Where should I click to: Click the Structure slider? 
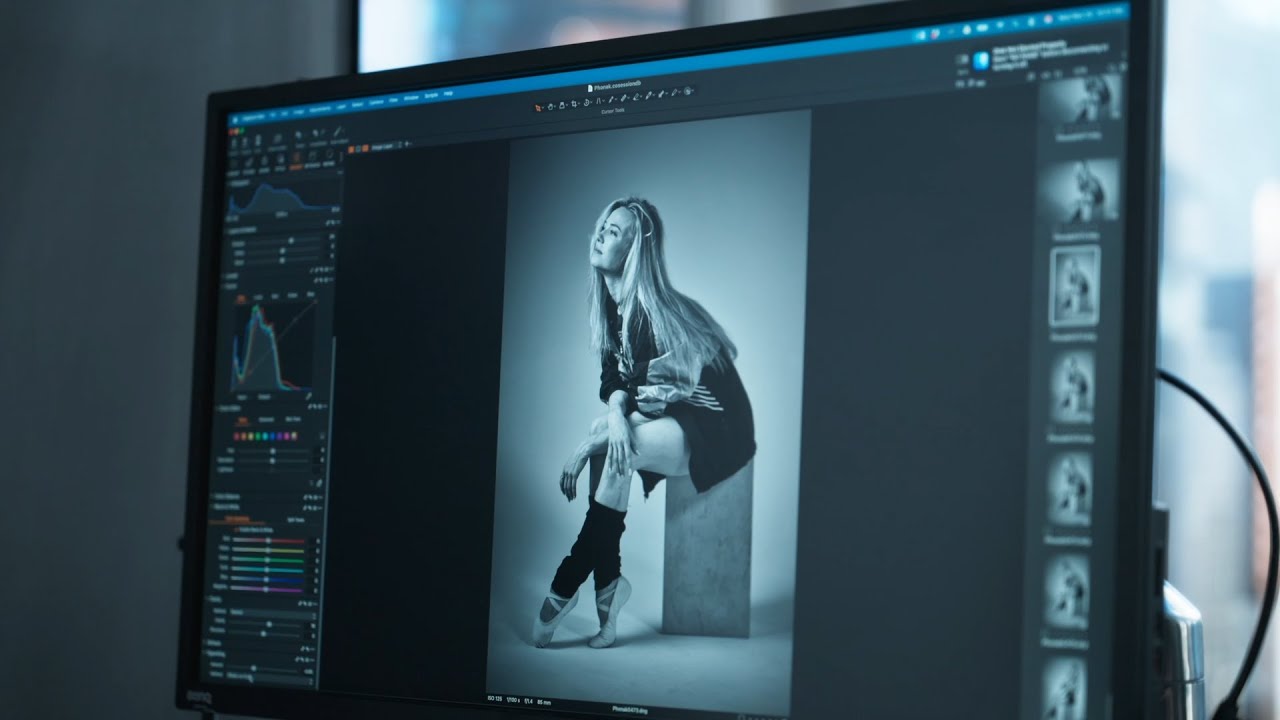tap(263, 633)
